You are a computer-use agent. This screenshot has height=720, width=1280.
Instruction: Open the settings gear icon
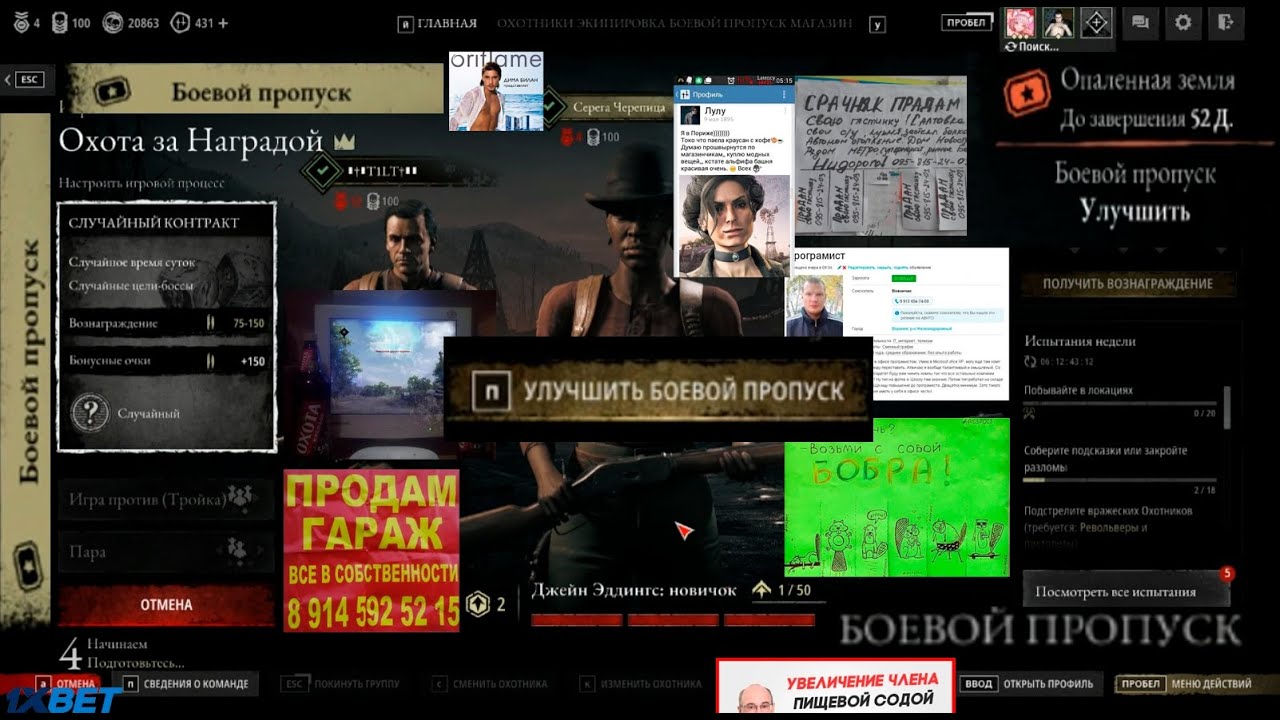click(x=1182, y=22)
